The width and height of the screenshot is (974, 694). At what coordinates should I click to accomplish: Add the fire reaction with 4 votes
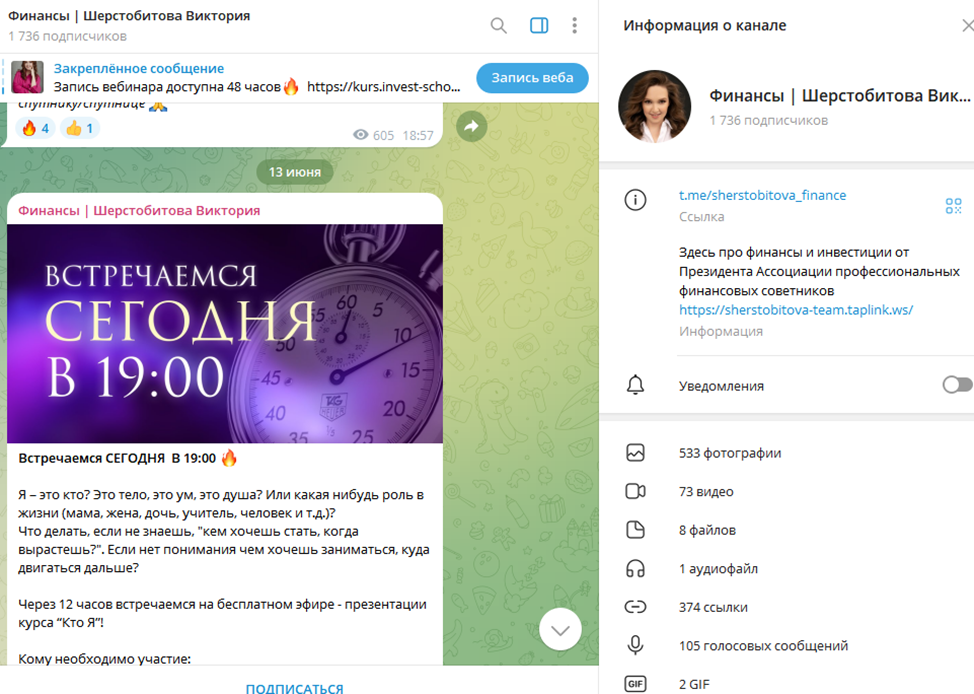[x=35, y=129]
